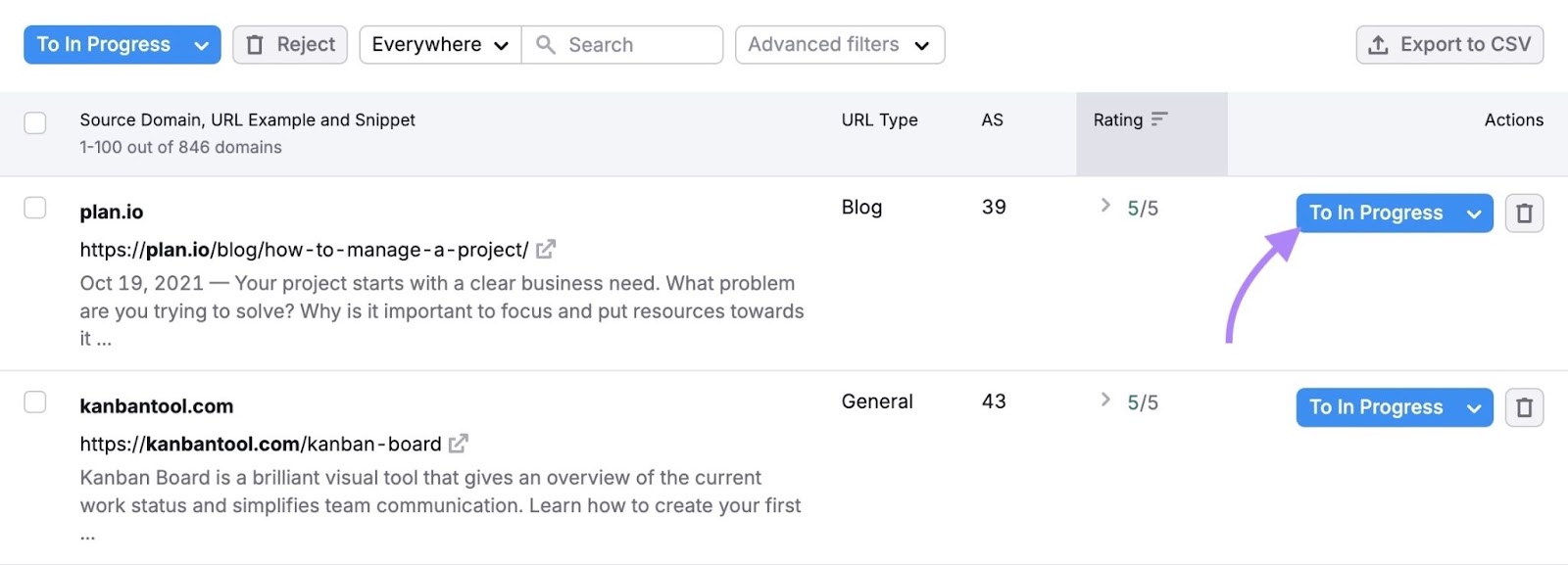Toggle the select-all checkbox in header
Viewport: 1568px width, 565px height.
tap(35, 122)
